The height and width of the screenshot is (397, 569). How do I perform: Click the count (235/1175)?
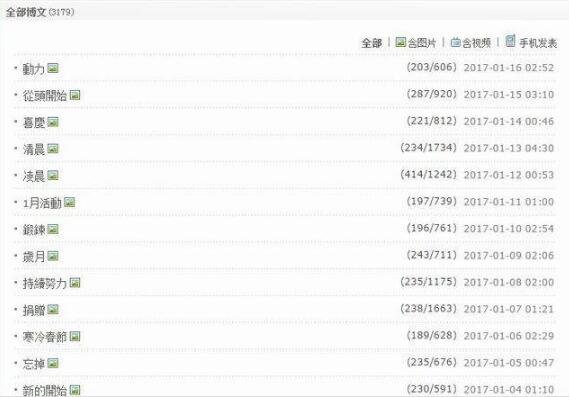(x=428, y=282)
